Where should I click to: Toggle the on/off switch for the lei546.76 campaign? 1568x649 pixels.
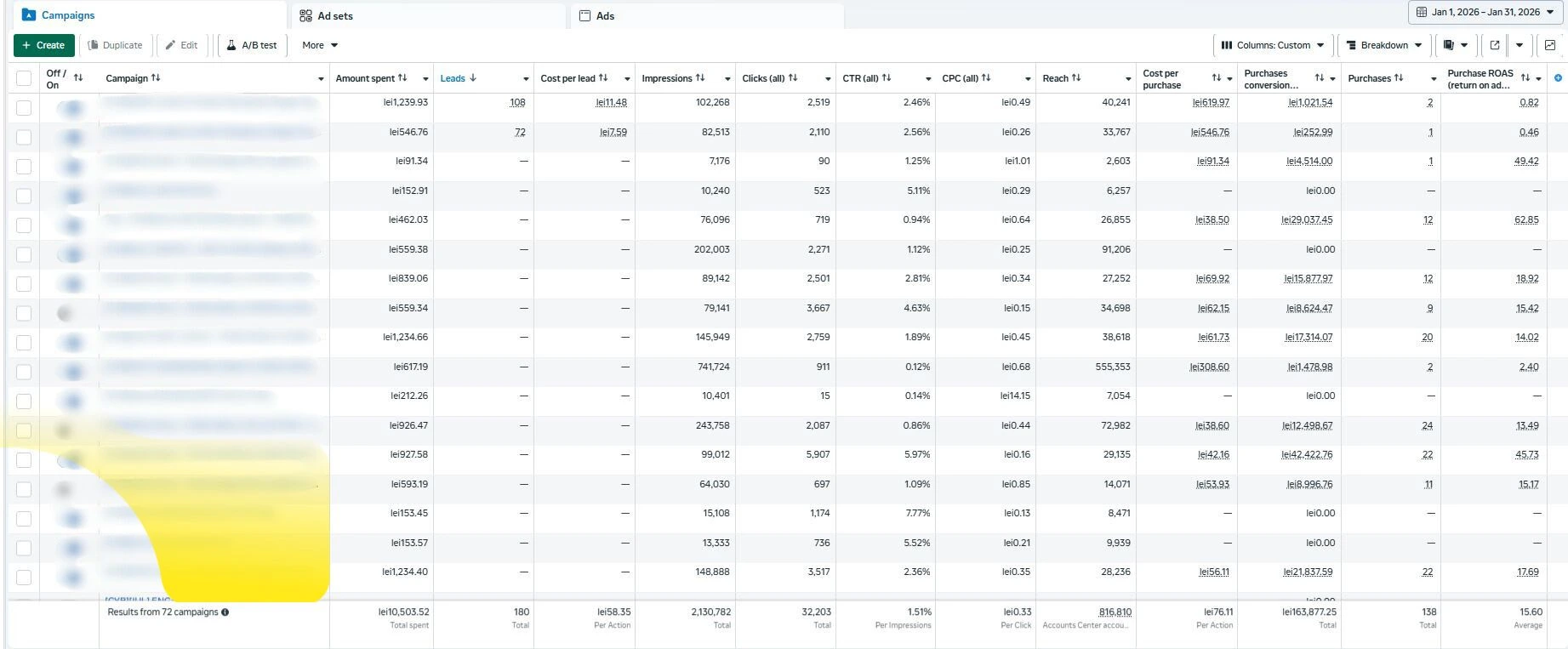71,137
